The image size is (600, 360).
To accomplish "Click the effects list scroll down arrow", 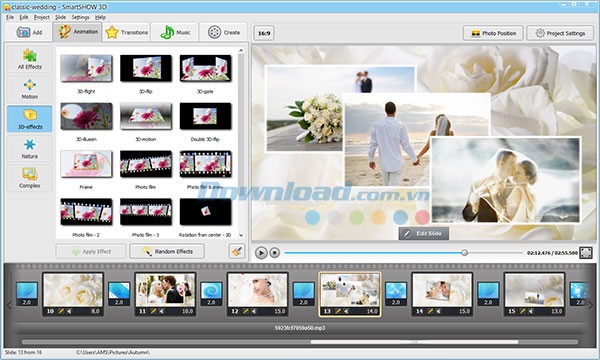I will coord(241,235).
